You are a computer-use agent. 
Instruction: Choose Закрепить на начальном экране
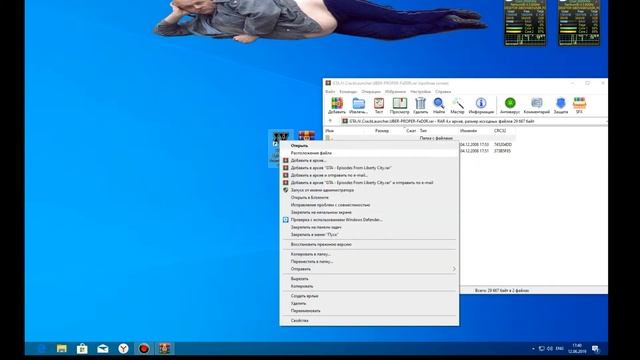(369, 212)
